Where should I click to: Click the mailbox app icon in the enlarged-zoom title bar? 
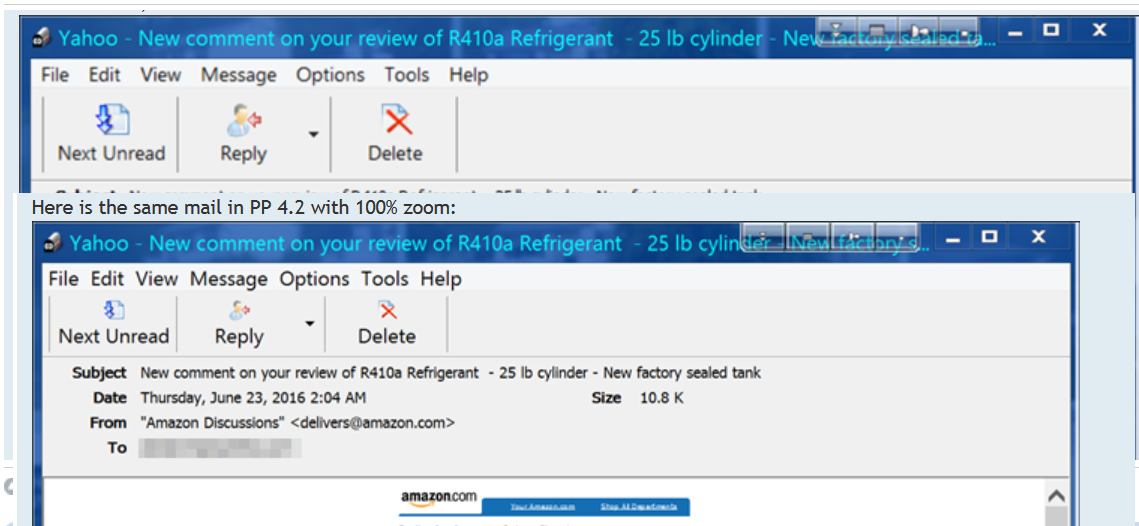[x=42, y=39]
